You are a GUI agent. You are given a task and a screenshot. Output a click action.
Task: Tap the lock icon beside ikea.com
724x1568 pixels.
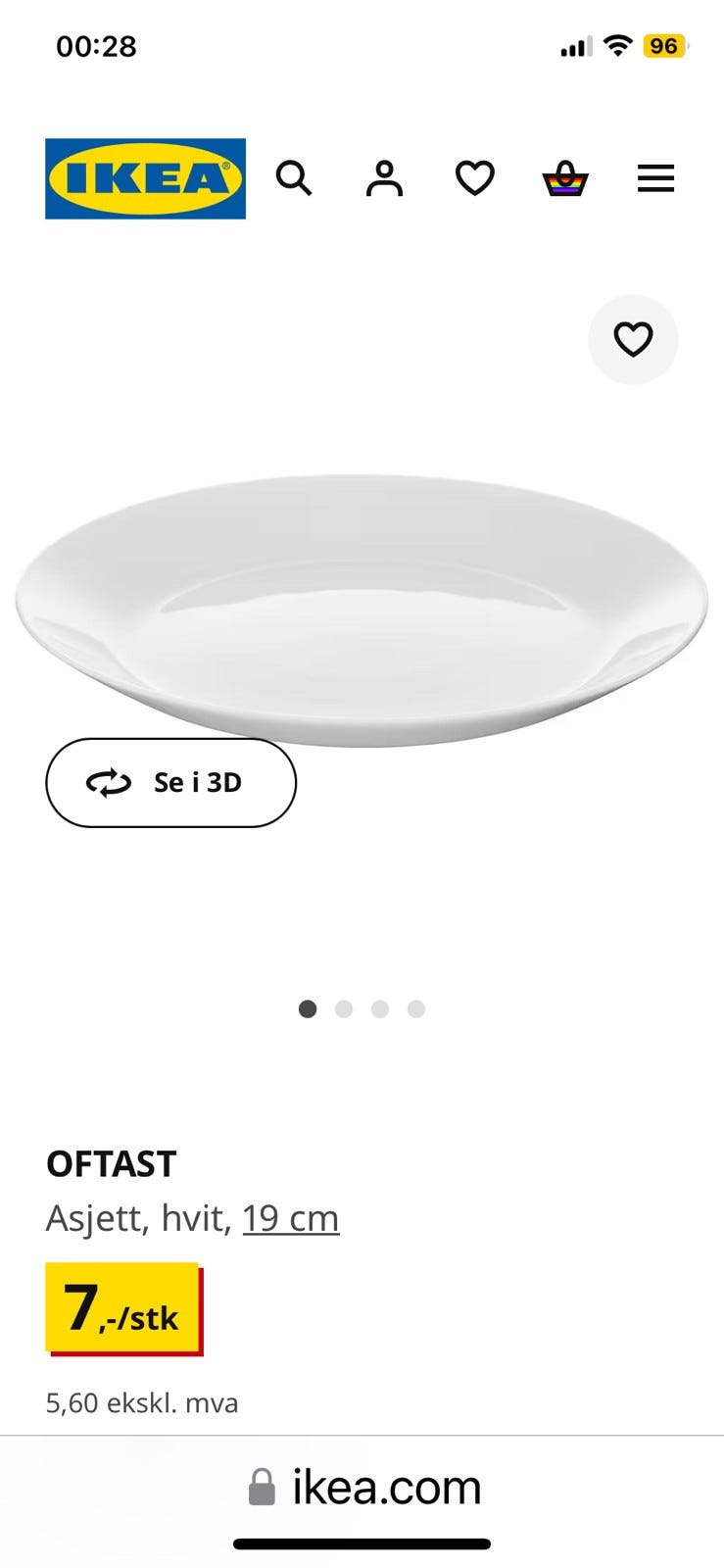(262, 1487)
